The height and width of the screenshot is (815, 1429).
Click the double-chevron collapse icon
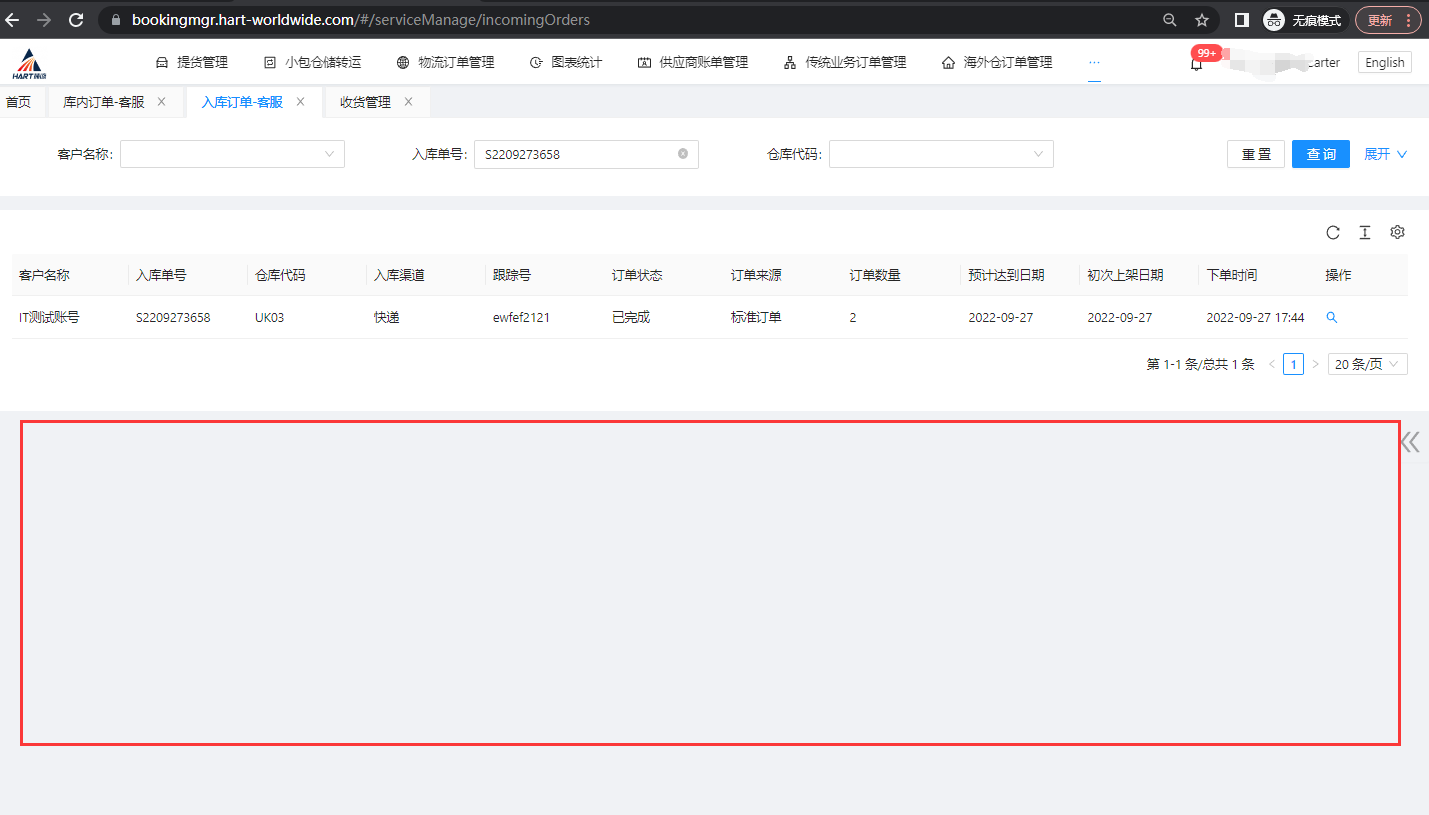pos(1410,442)
